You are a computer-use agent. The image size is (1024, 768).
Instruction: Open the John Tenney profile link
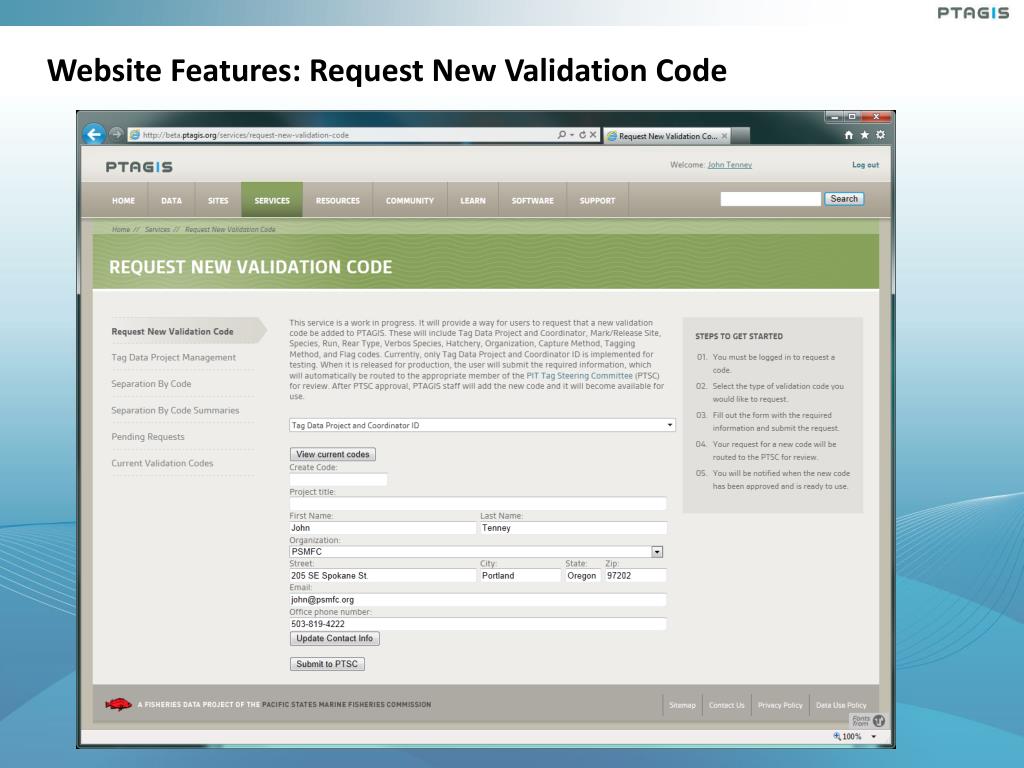click(x=729, y=165)
